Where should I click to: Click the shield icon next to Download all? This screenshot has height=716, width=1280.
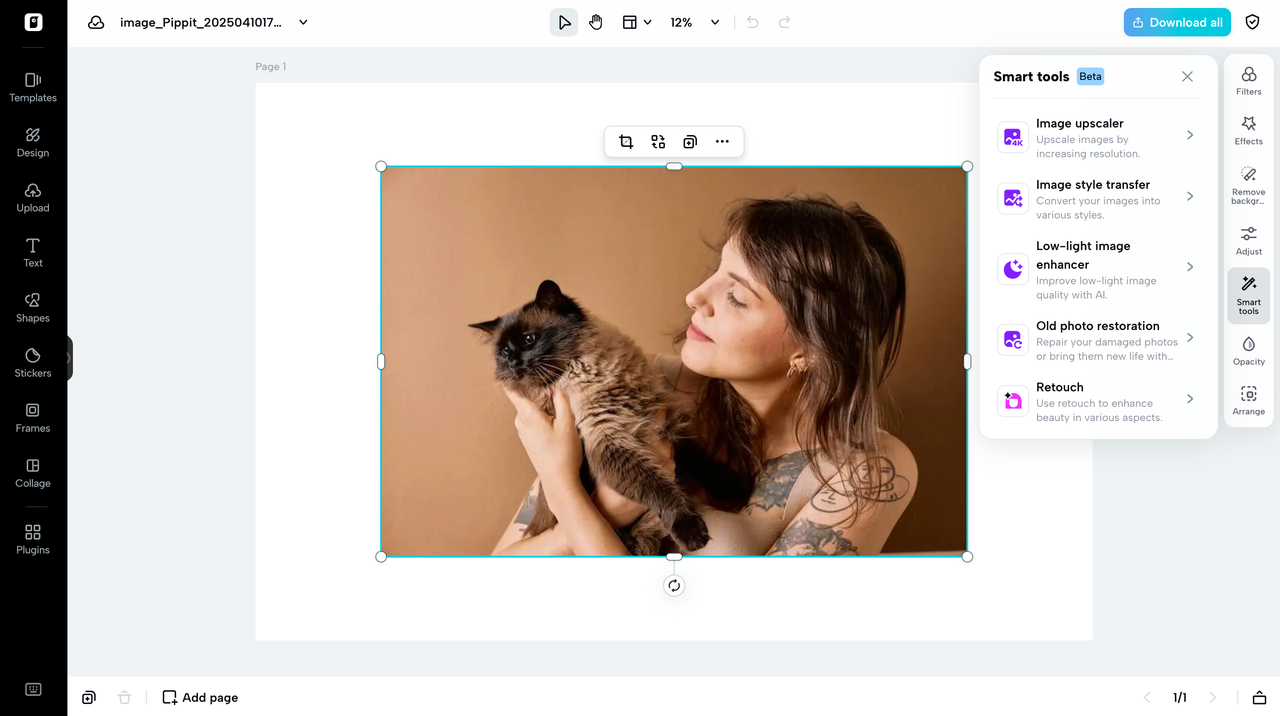coord(1252,22)
